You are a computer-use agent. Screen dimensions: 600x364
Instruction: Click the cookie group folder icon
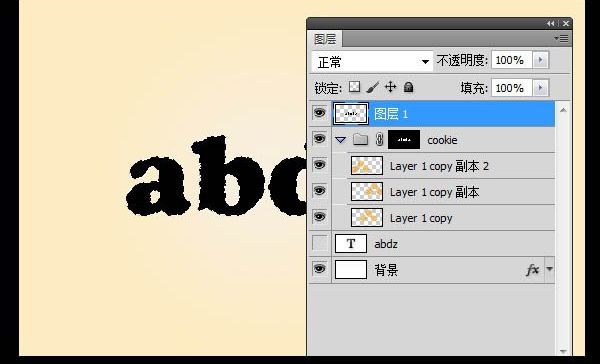pos(360,140)
